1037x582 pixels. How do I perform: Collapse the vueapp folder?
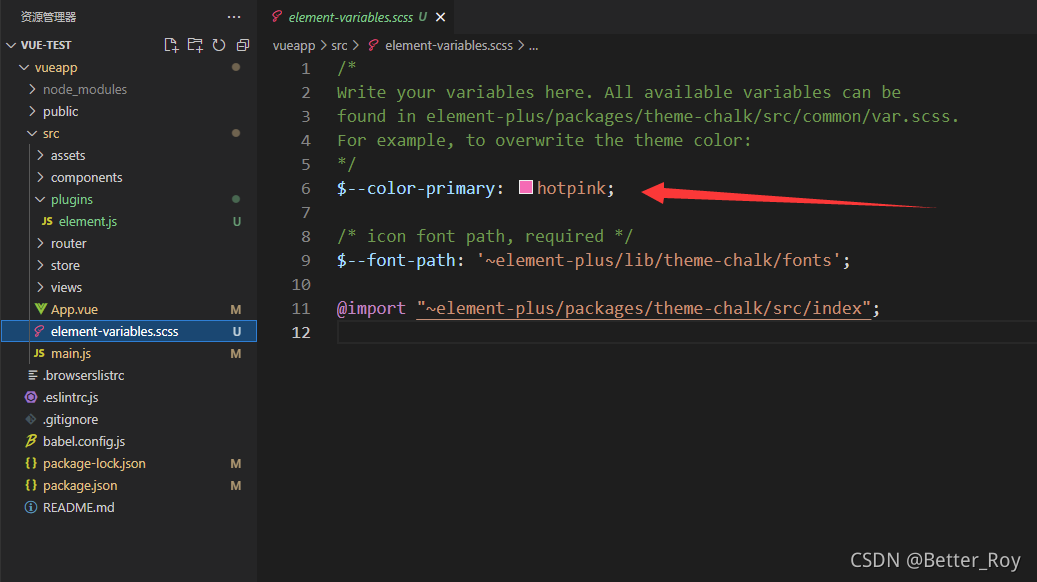(24, 67)
